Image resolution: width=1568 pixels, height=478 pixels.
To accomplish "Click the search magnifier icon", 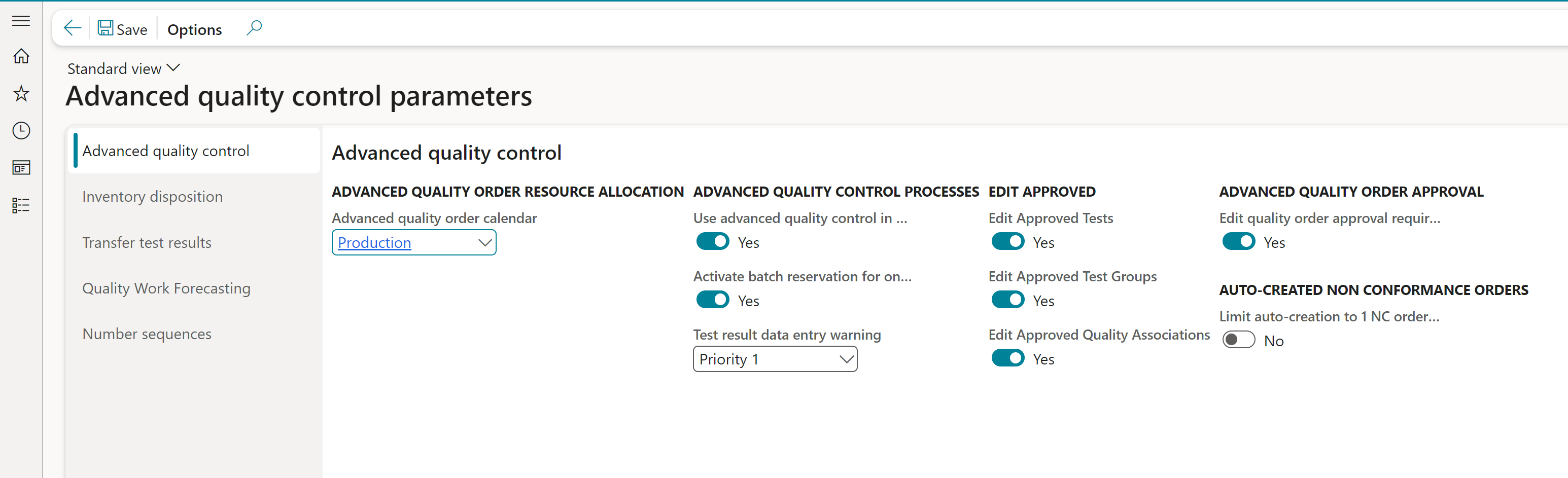I will pyautogui.click(x=254, y=28).
